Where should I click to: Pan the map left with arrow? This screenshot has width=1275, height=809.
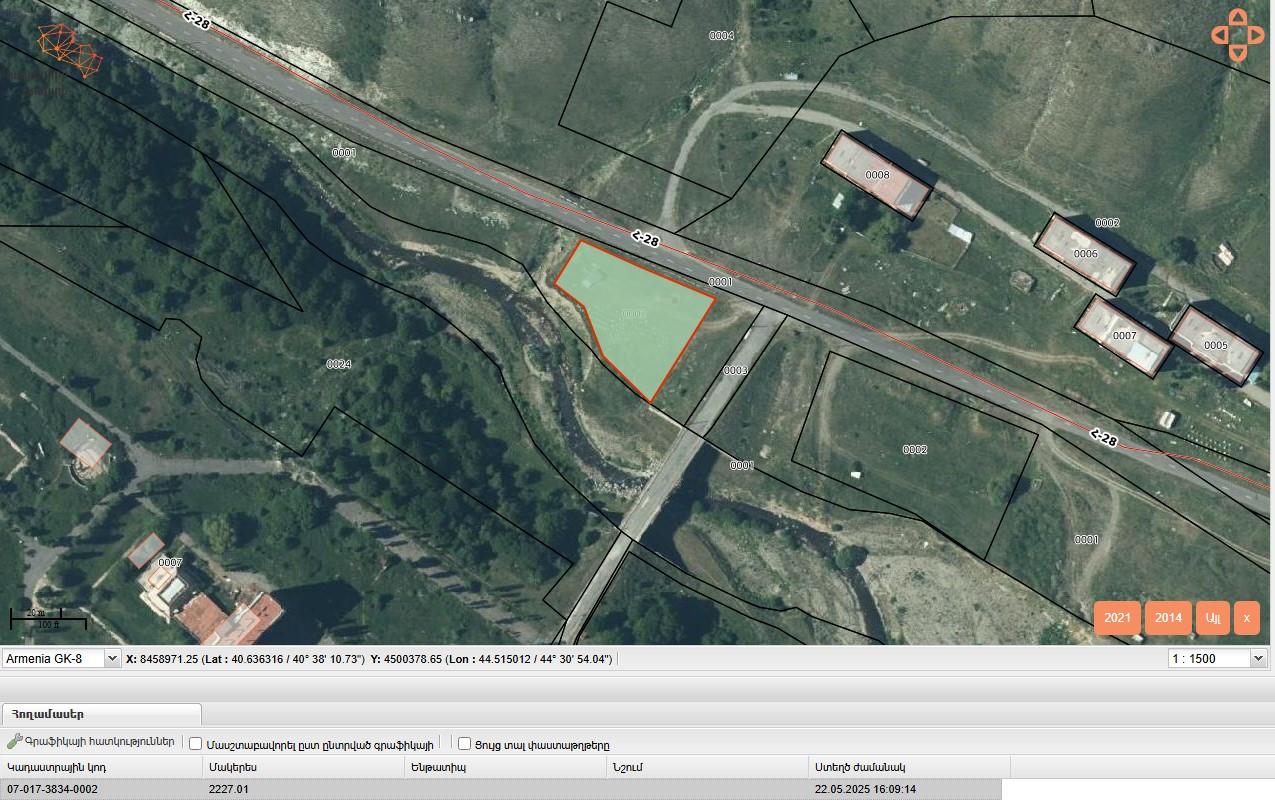pyautogui.click(x=1219, y=35)
